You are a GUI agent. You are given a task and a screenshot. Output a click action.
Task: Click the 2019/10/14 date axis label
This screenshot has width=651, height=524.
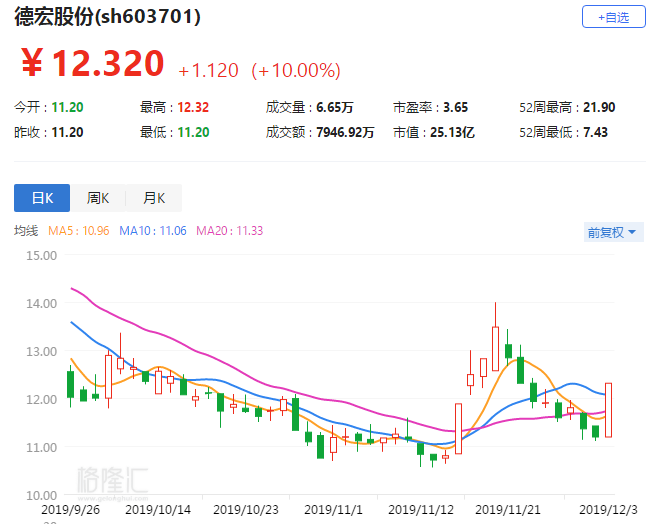coord(158,509)
